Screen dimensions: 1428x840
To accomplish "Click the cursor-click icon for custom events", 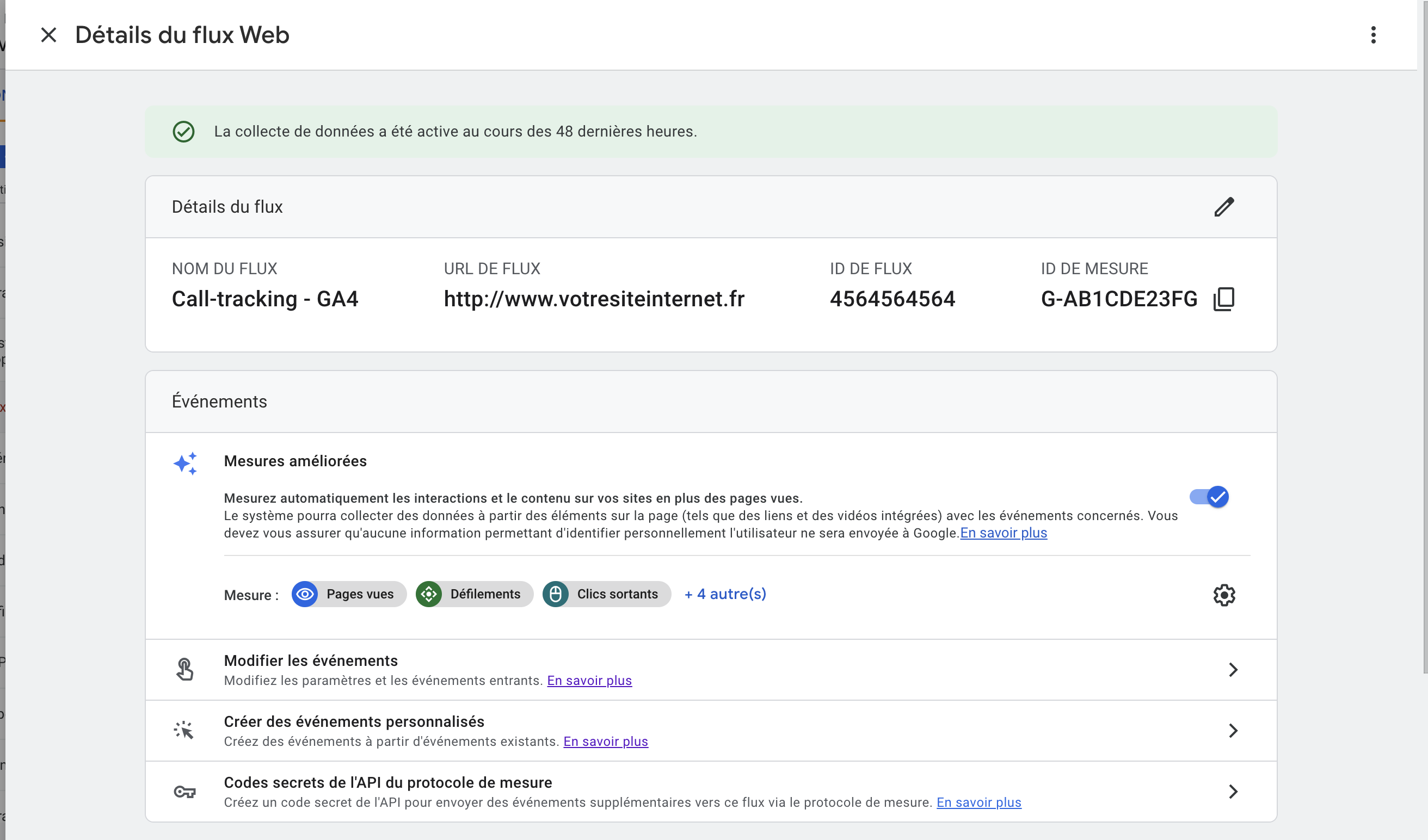I will pos(184,731).
